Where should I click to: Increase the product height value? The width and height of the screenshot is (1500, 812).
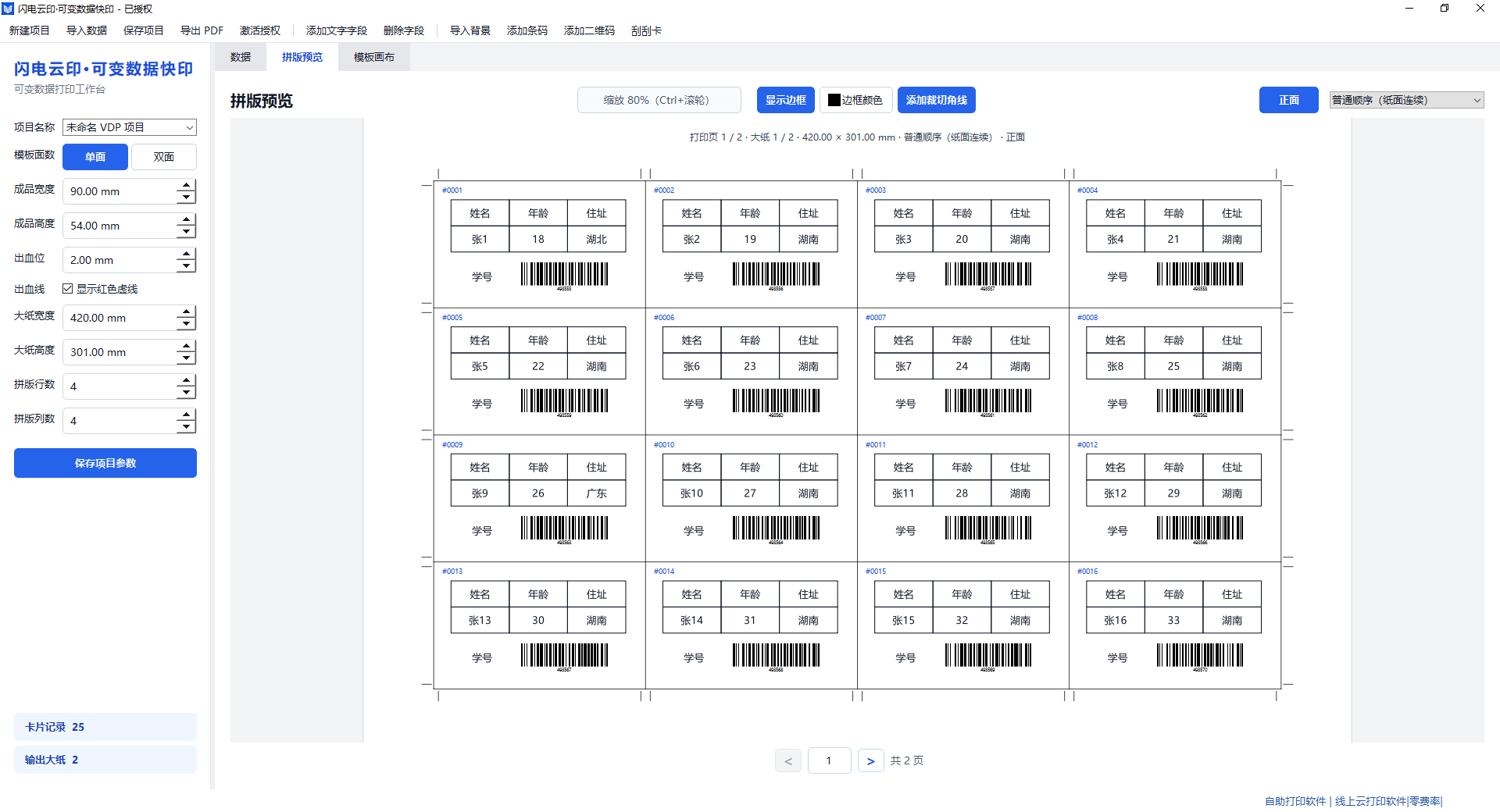tap(186, 219)
